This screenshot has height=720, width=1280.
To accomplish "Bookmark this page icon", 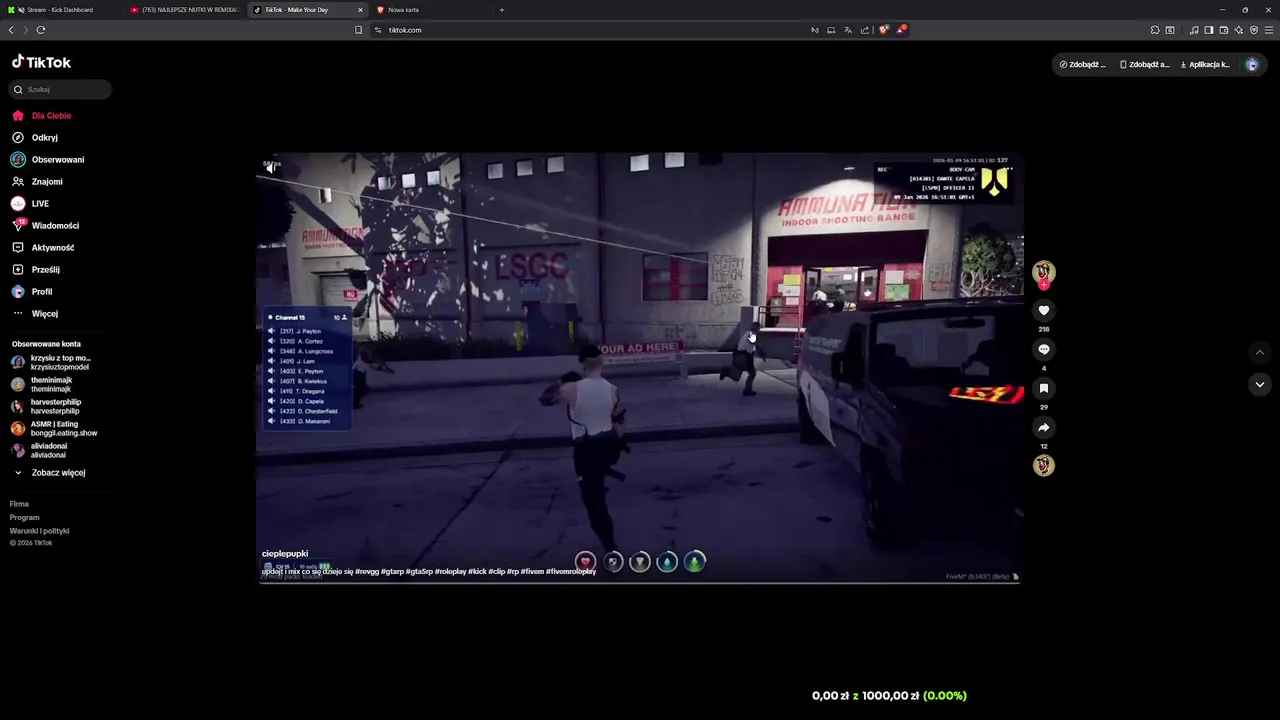I will (x=358, y=30).
